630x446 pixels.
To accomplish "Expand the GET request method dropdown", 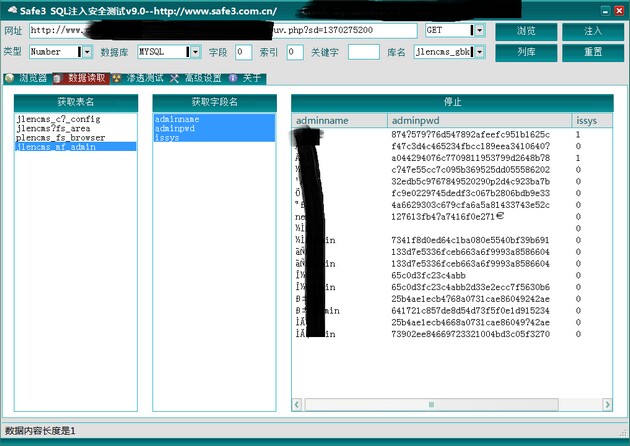I will pyautogui.click(x=478, y=31).
